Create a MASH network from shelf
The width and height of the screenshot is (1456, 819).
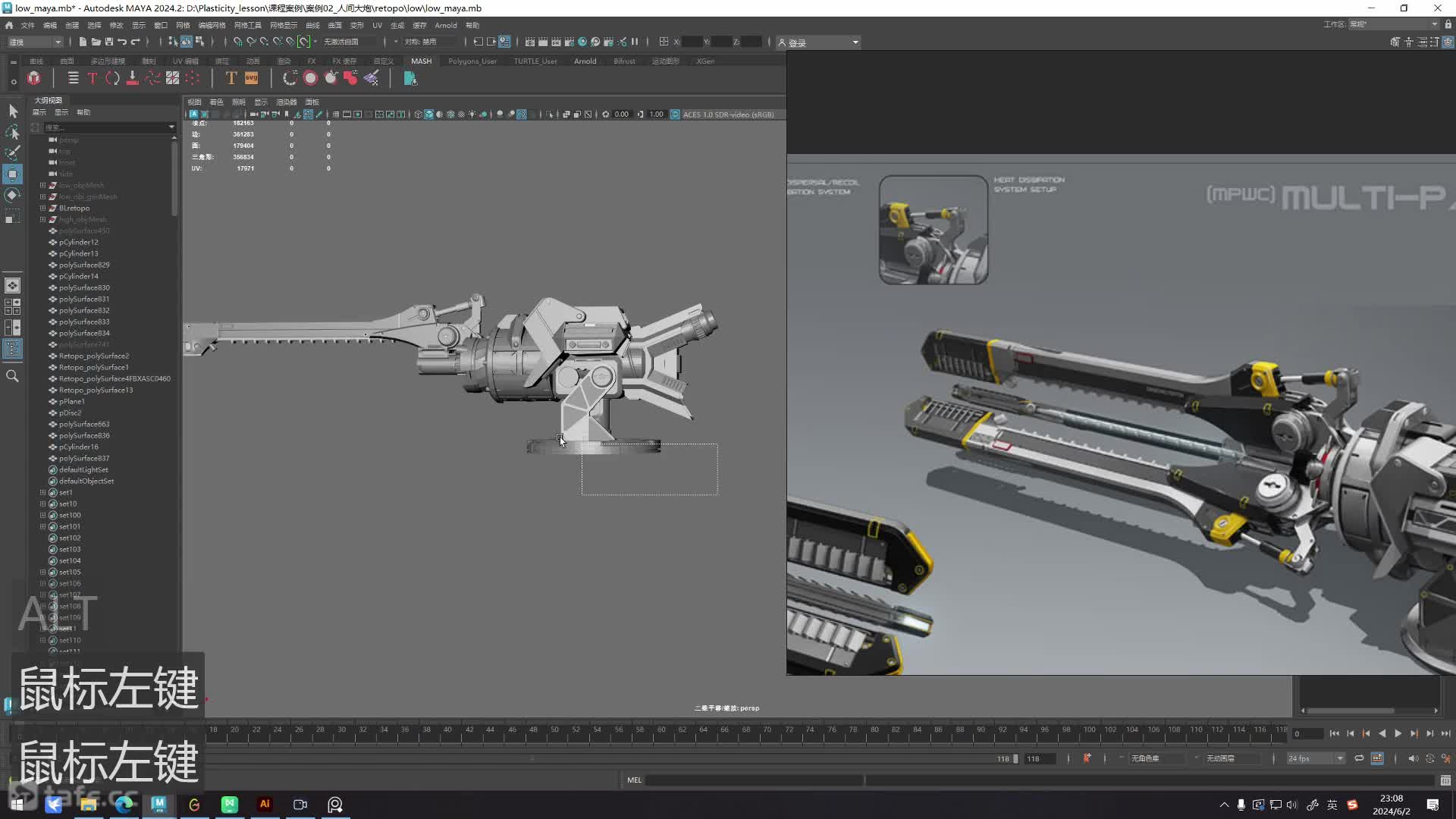[x=34, y=78]
